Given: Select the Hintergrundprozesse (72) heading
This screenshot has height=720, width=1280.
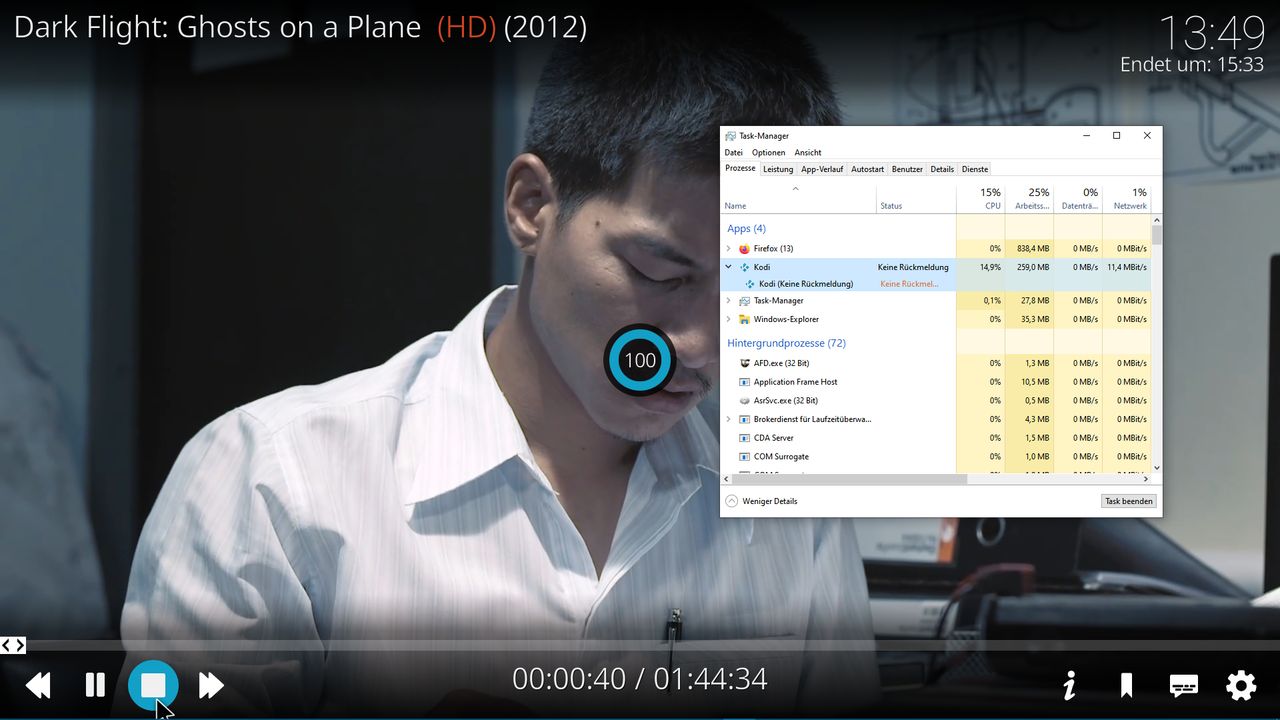Looking at the screenshot, I should 786,343.
